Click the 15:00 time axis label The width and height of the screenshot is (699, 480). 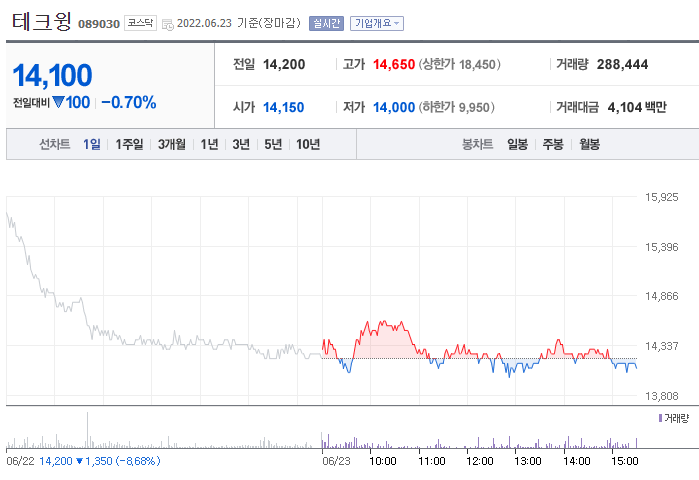[x=625, y=461]
